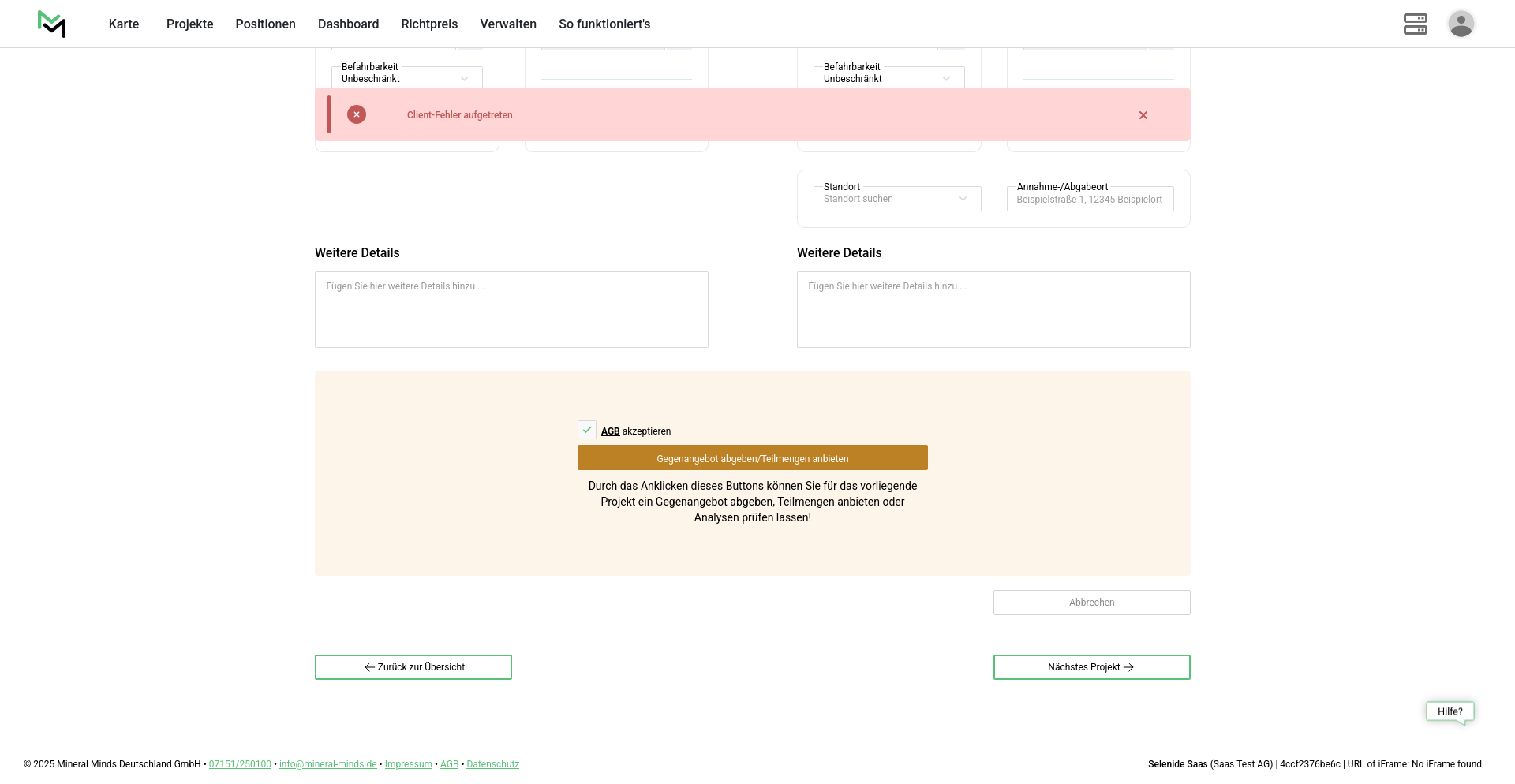Open the server stack icon in header
The height and width of the screenshot is (784, 1515).
pos(1415,24)
